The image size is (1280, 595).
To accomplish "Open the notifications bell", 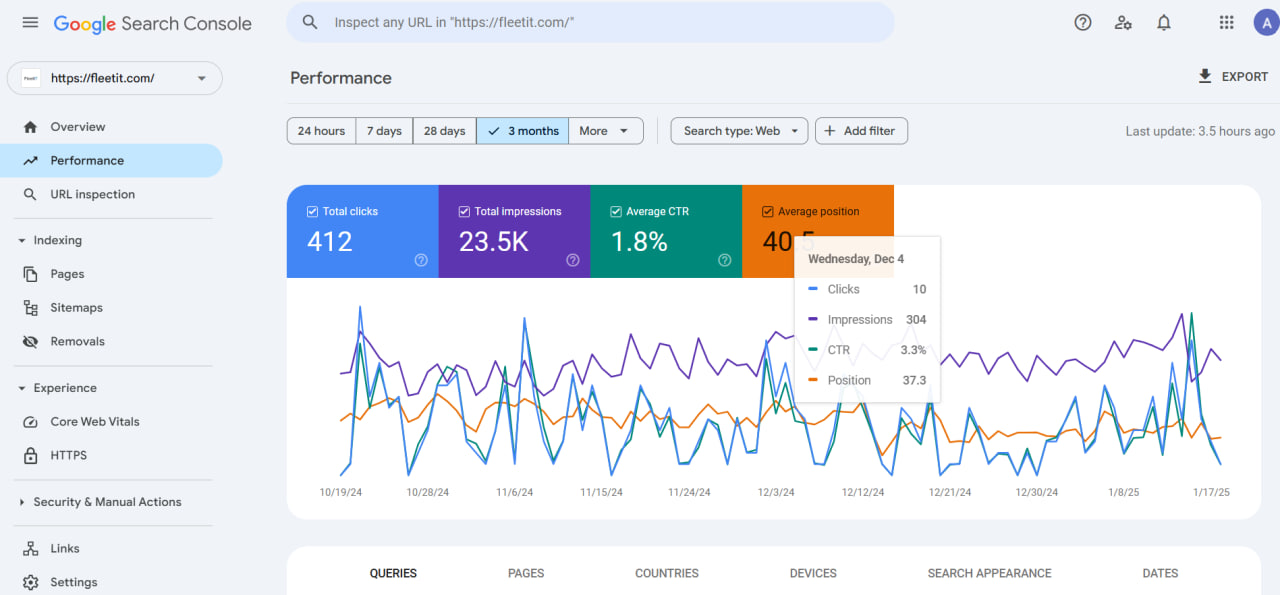I will click(x=1164, y=22).
